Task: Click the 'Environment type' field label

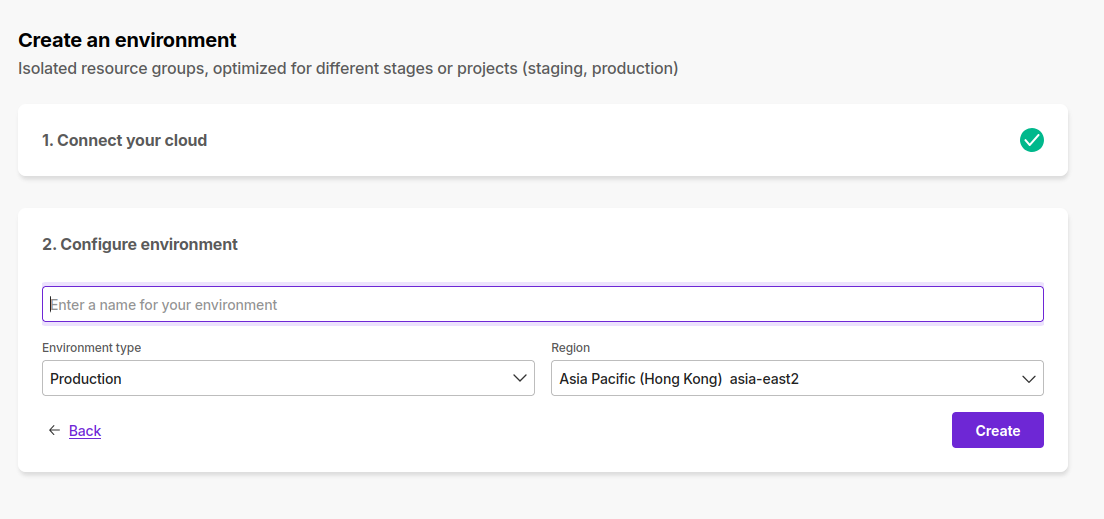Action: [92, 348]
